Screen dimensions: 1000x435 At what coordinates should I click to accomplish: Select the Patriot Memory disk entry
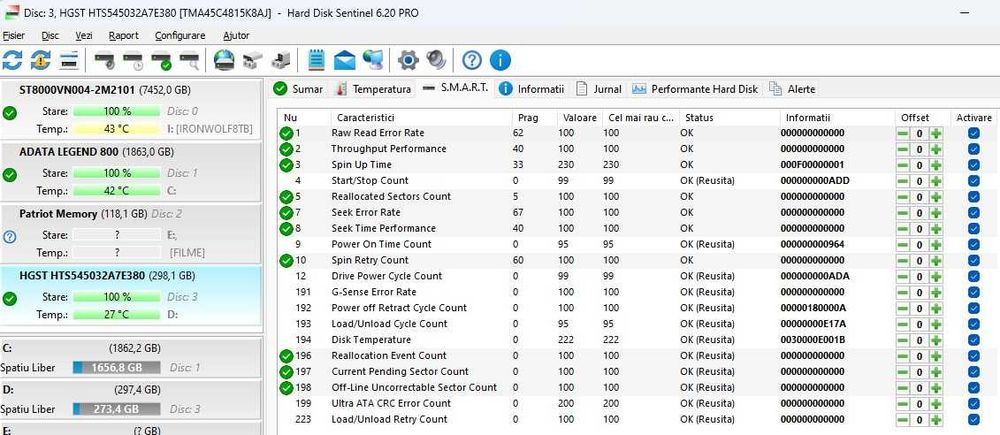[130, 233]
